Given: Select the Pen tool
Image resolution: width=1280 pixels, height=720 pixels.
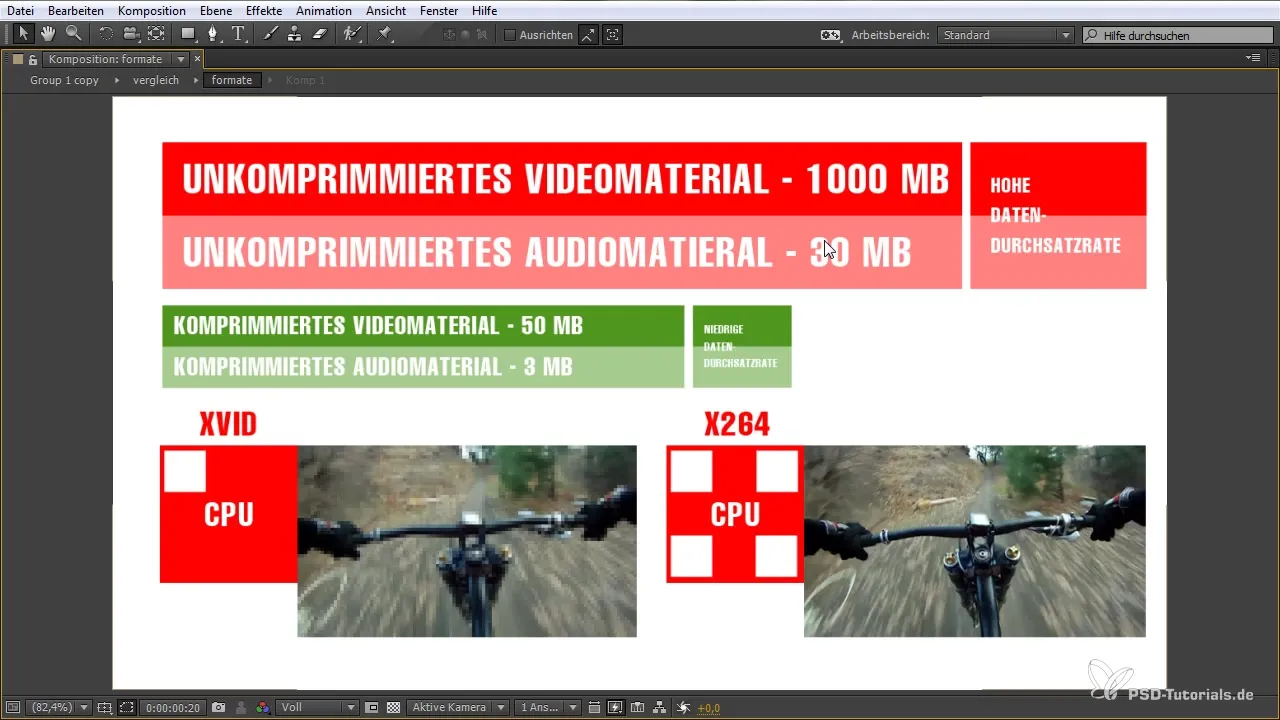Looking at the screenshot, I should (213, 34).
